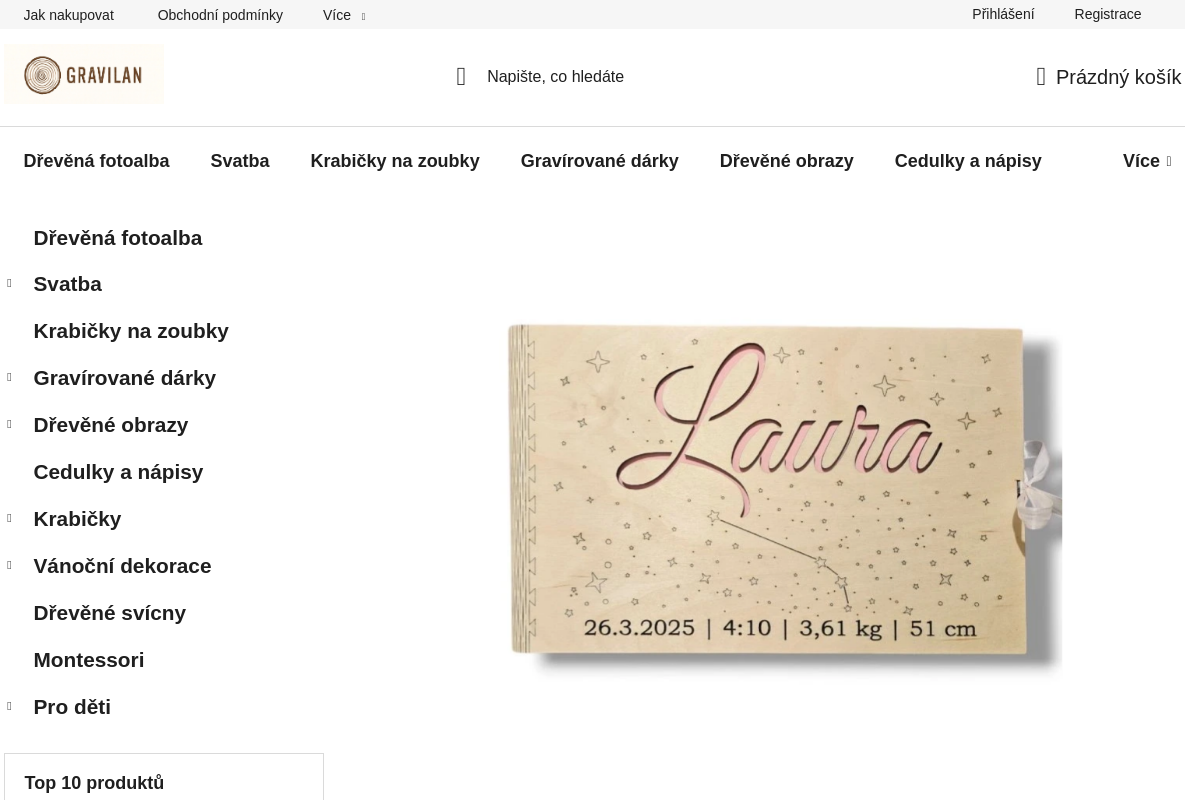This screenshot has height=800, width=1200.
Task: Expand sidebar 'Gravírované dárky' arrow
Action: (9, 378)
